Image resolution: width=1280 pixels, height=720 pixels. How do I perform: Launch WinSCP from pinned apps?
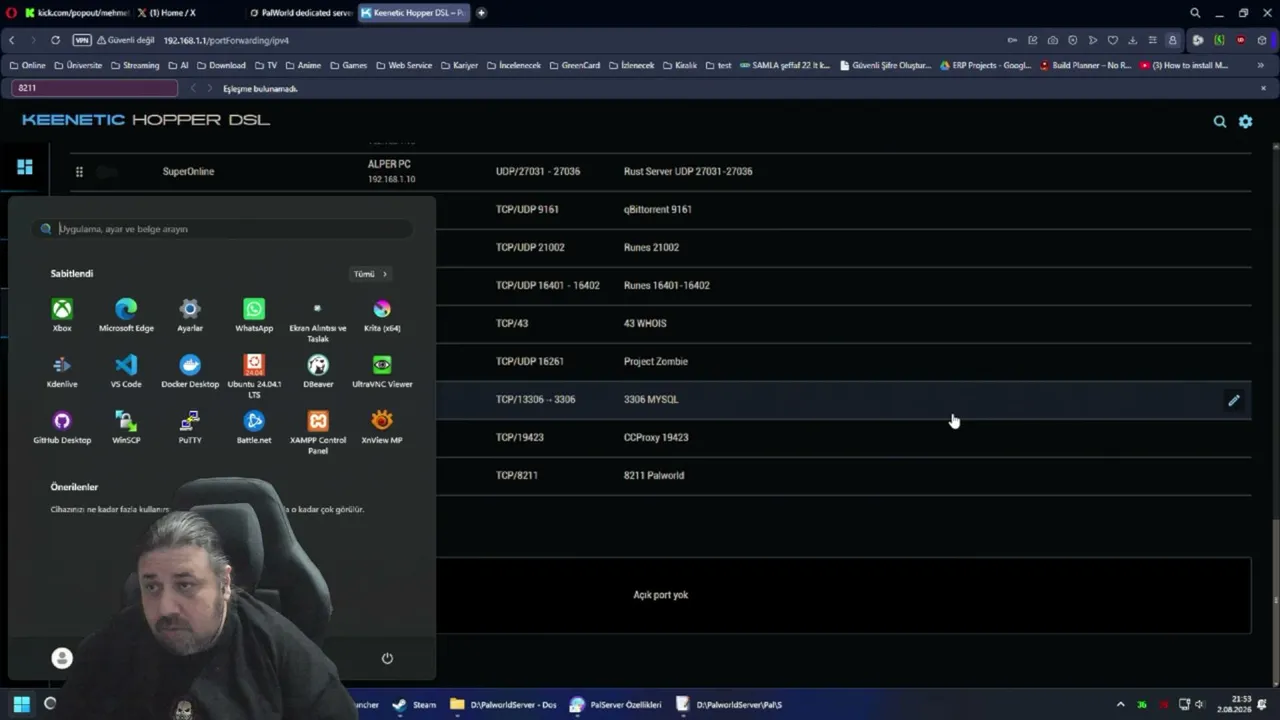[126, 426]
